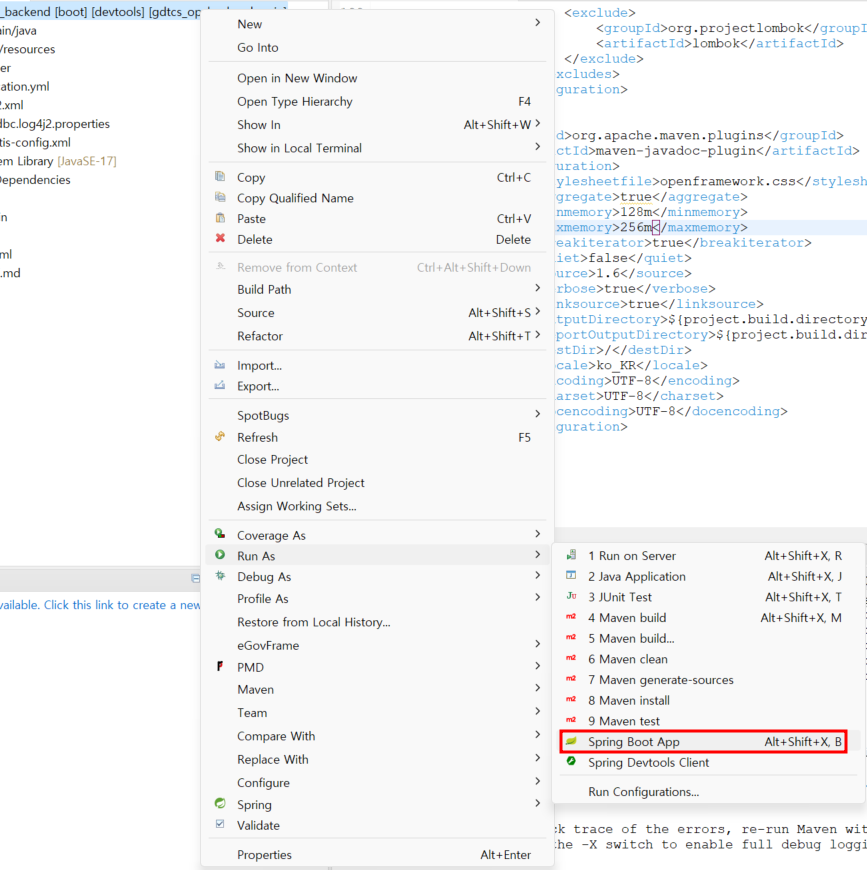This screenshot has width=867, height=870.
Task: Click the green Run As play icon
Action: (220, 555)
